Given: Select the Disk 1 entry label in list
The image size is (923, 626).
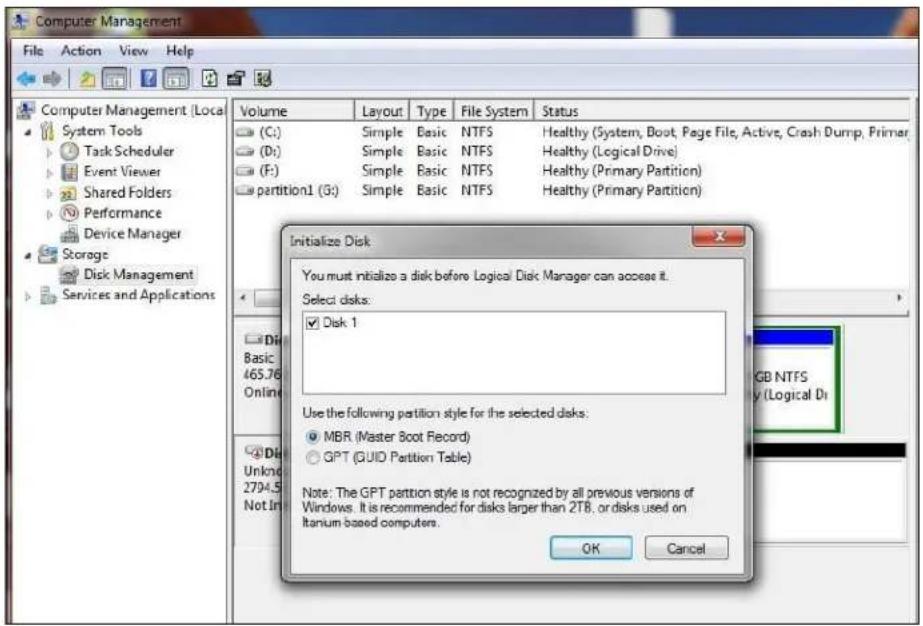Looking at the screenshot, I should point(340,323).
